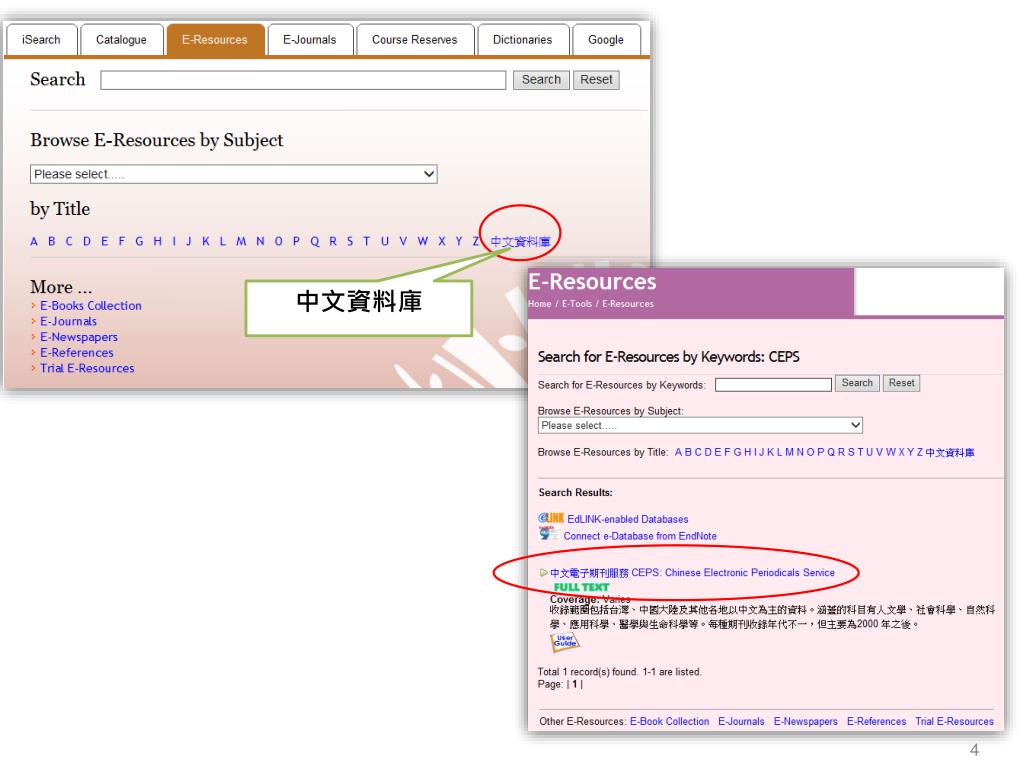Open Trial E-Resources under More
This screenshot has width=1024, height=768.
tap(87, 368)
